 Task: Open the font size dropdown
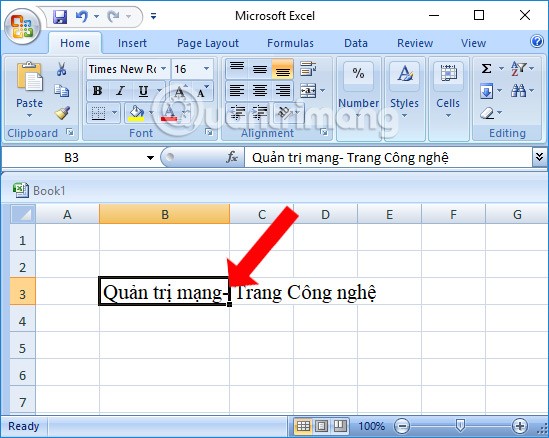tap(206, 69)
